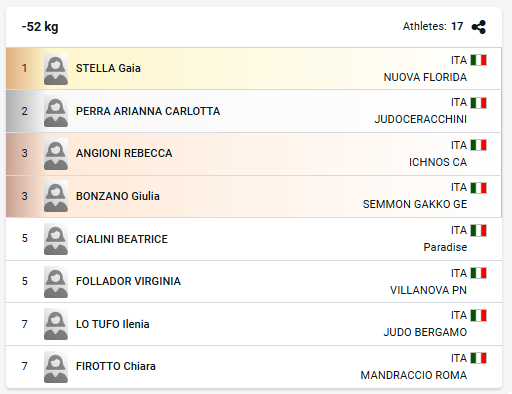Open BONZANO Giulia's athlete link
The height and width of the screenshot is (394, 512).
pos(118,196)
